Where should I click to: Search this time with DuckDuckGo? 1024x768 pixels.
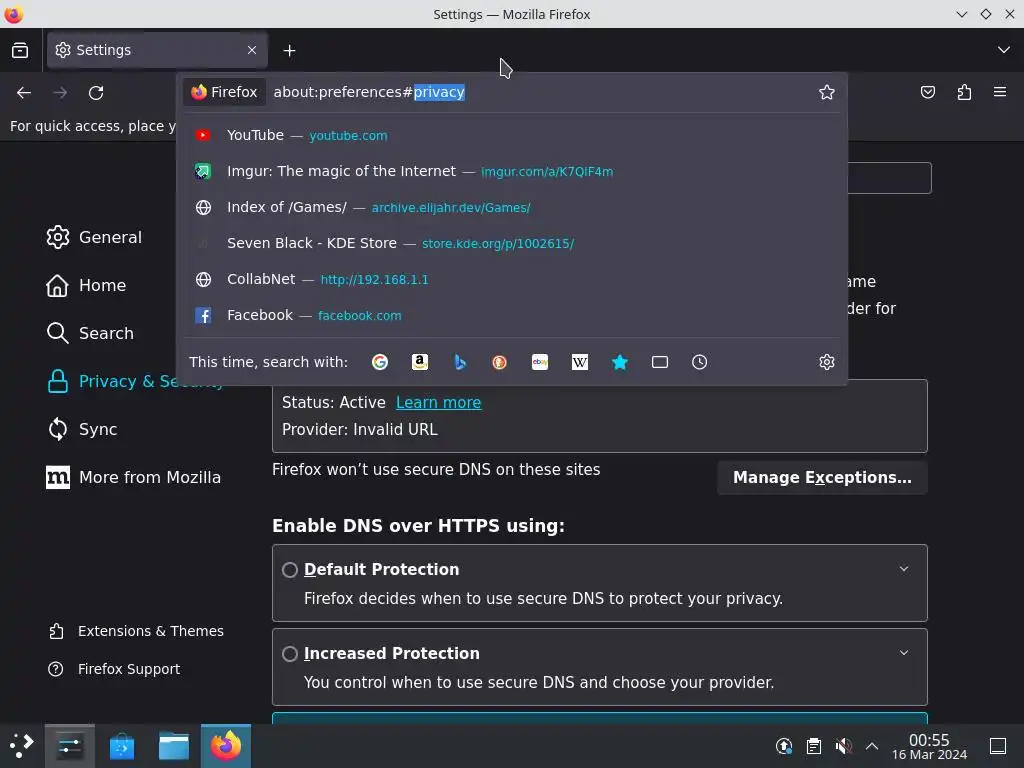[500, 362]
